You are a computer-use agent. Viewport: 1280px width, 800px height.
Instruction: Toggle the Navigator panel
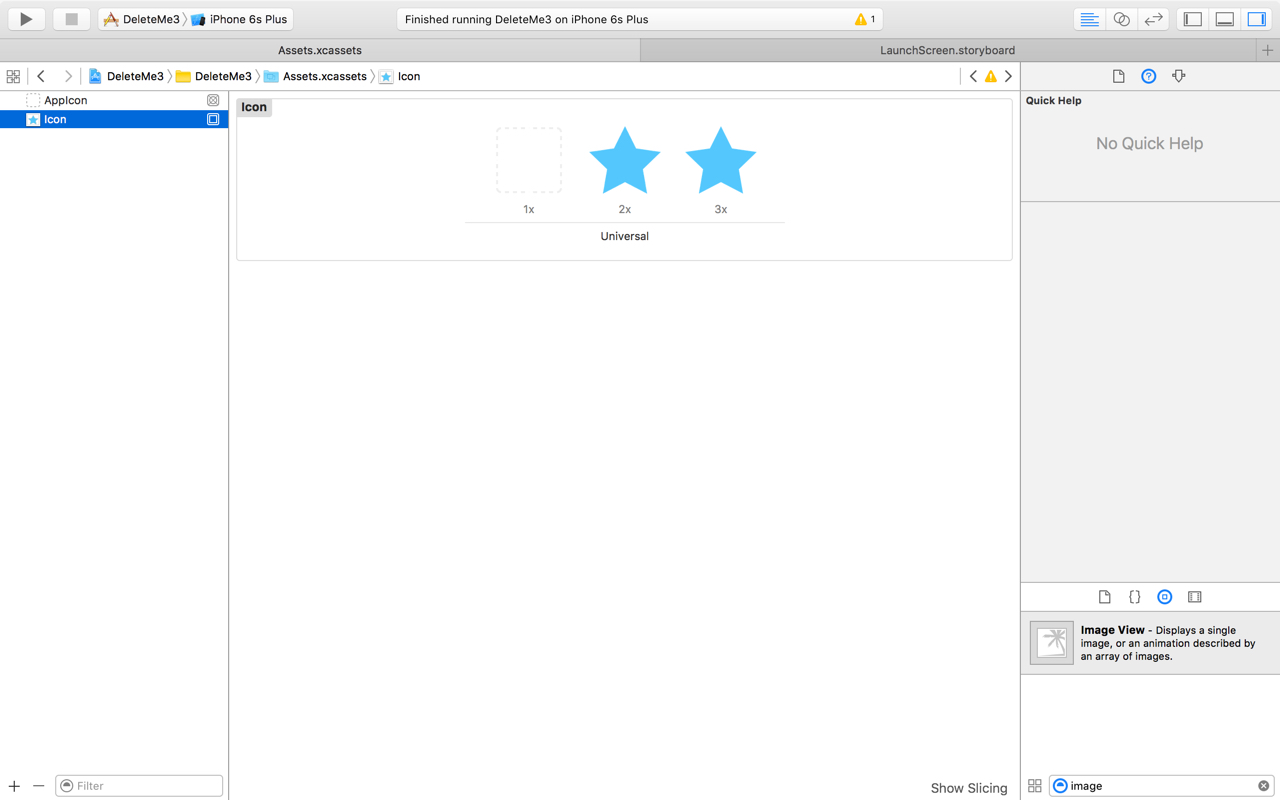(1193, 19)
